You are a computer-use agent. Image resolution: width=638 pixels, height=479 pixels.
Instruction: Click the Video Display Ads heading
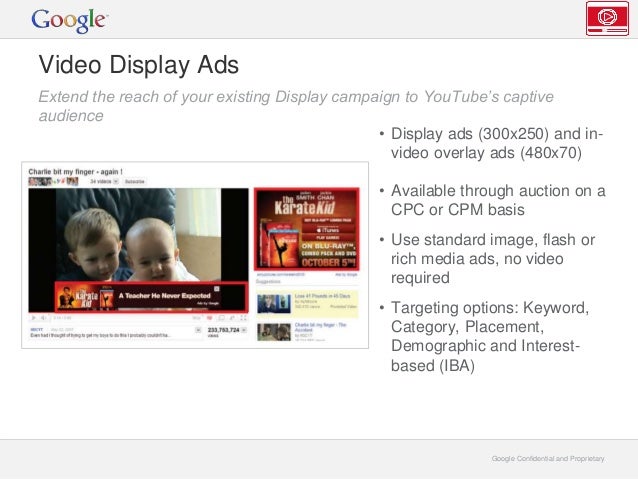tap(138, 65)
